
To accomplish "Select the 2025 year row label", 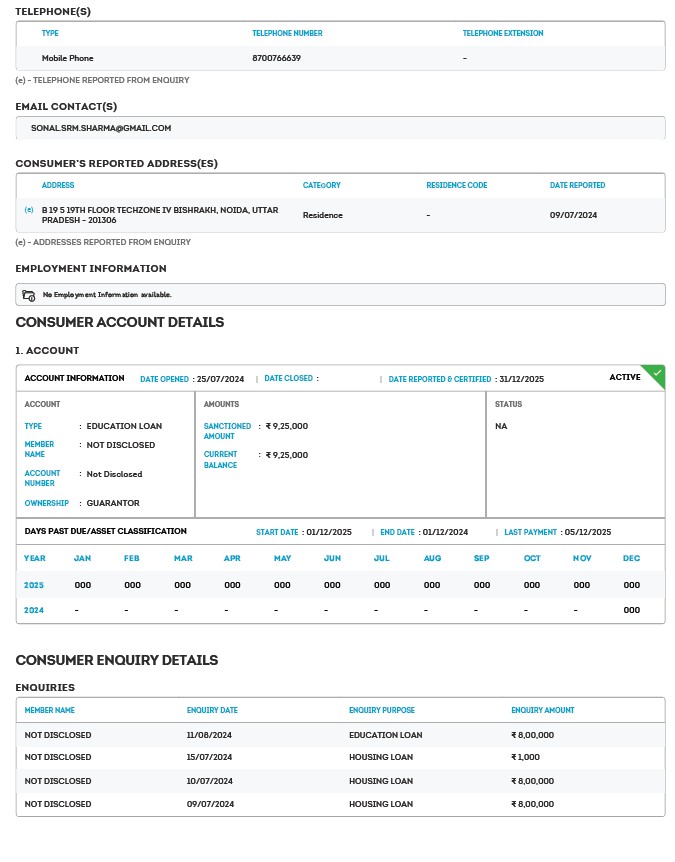I will tap(35, 585).
